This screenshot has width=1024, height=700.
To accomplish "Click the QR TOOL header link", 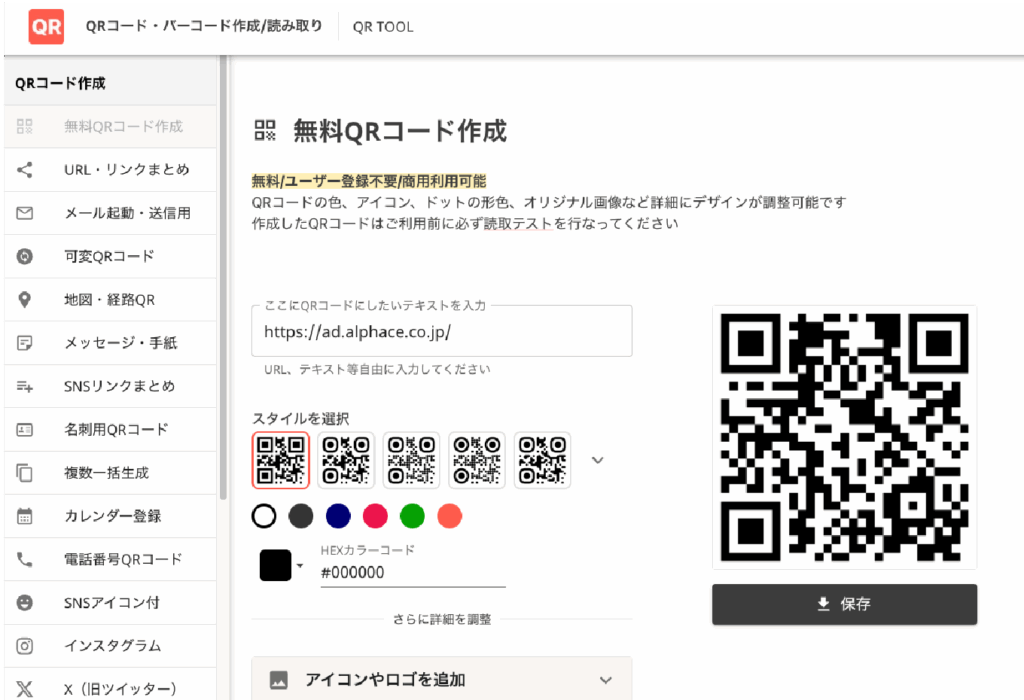I will click(x=382, y=27).
